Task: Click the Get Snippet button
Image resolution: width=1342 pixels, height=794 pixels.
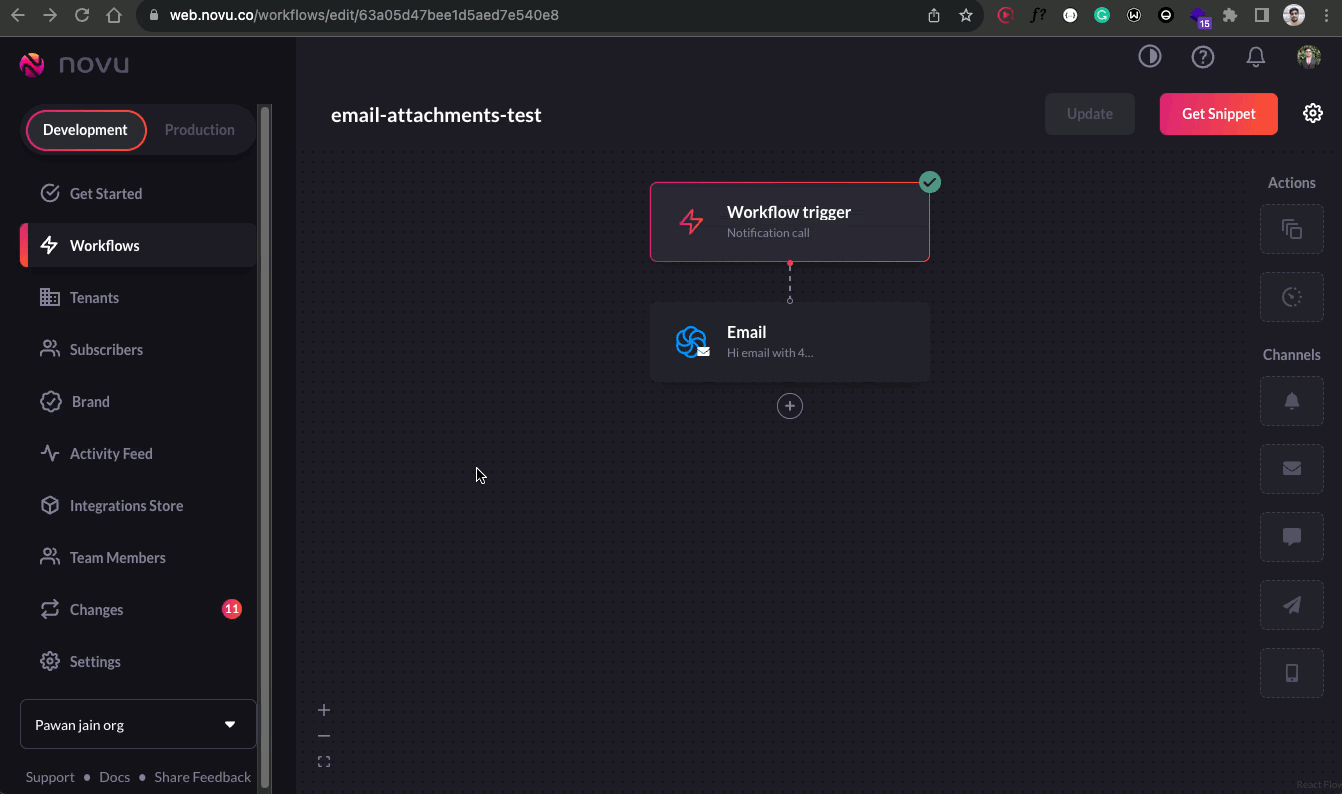Action: tap(1219, 114)
